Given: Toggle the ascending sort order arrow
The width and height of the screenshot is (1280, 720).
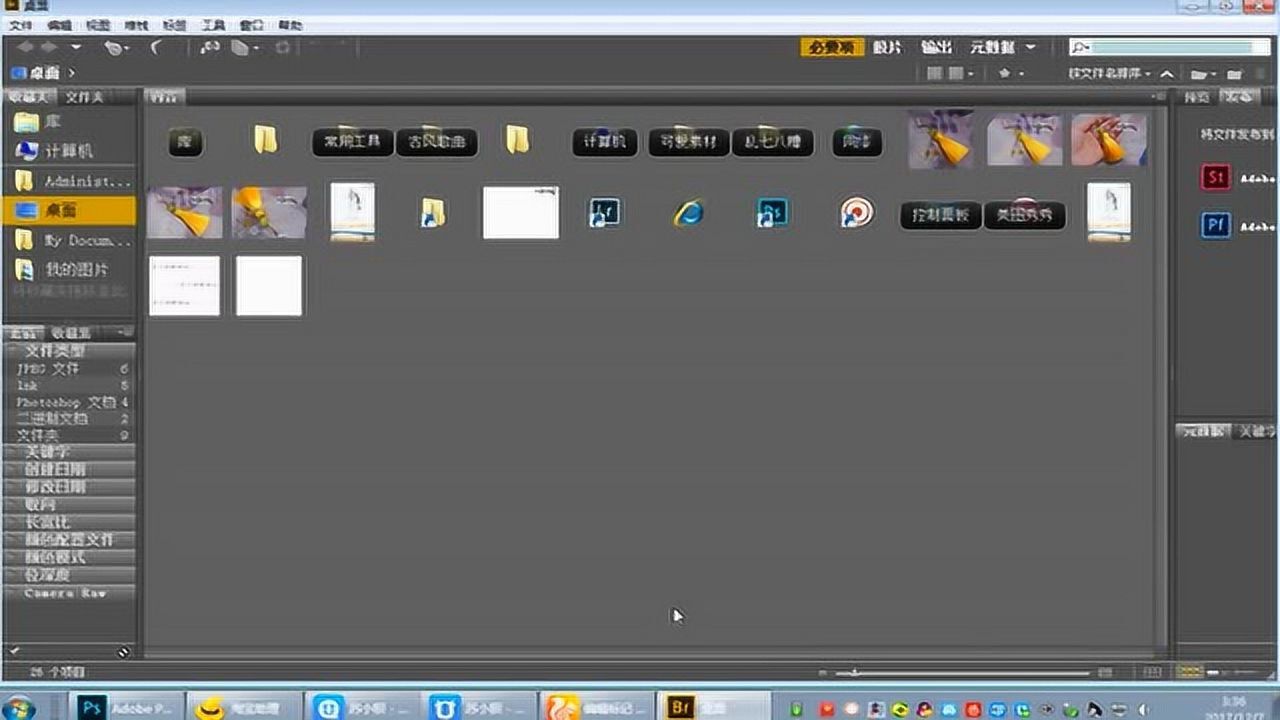Looking at the screenshot, I should pos(1168,74).
